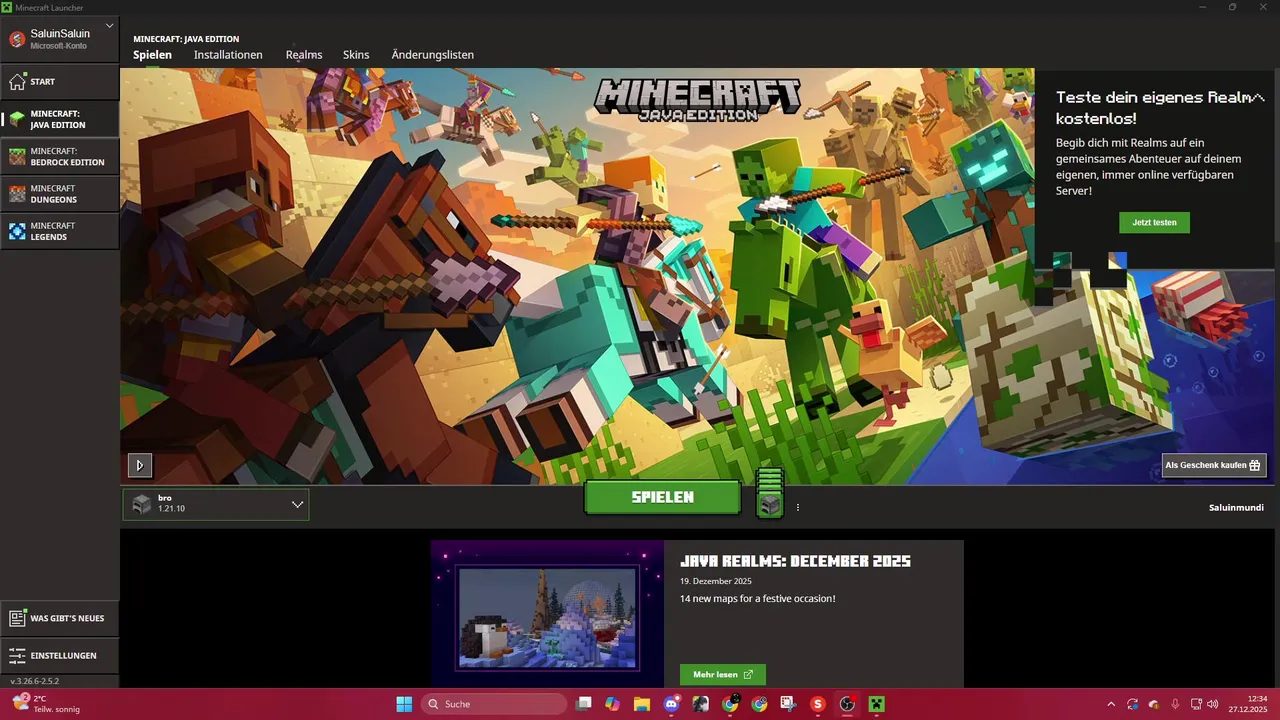The height and width of the screenshot is (720, 1280).
Task: Open Copilot from the taskbar
Action: [612, 704]
